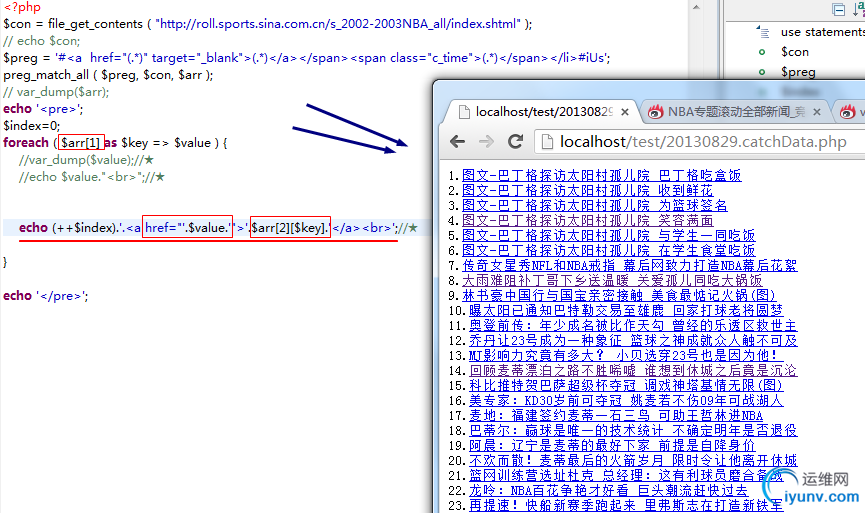Select the $preg variable in the outline
Viewport: 865px width, 513px height.
(x=798, y=72)
